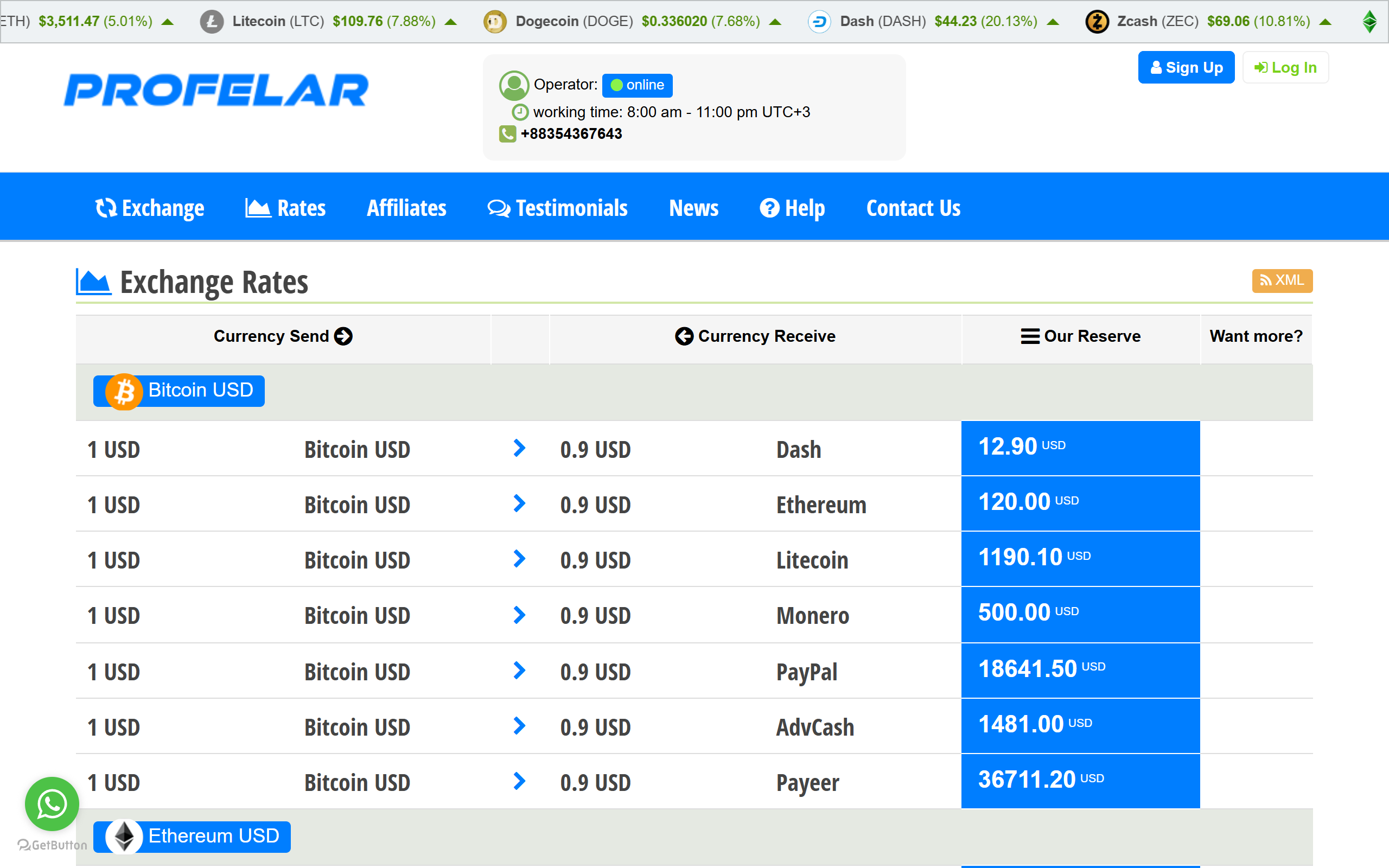Click the Ethereum diamond coin icon

click(124, 837)
